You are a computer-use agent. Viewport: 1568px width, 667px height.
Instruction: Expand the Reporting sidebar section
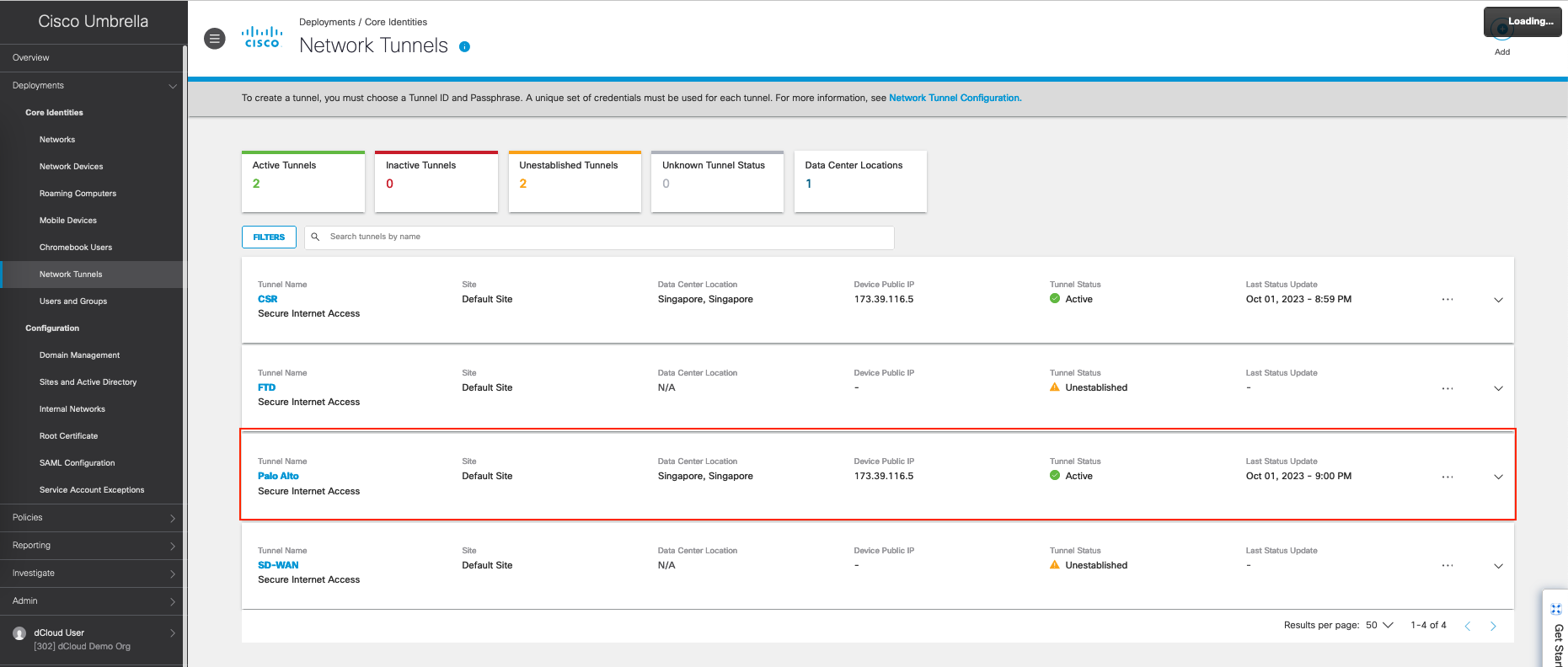[x=91, y=546]
